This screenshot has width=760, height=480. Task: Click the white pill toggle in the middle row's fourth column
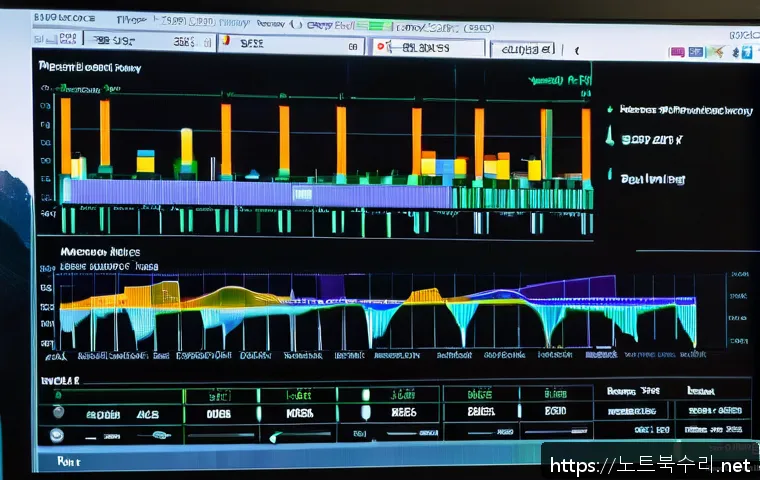(x=366, y=412)
